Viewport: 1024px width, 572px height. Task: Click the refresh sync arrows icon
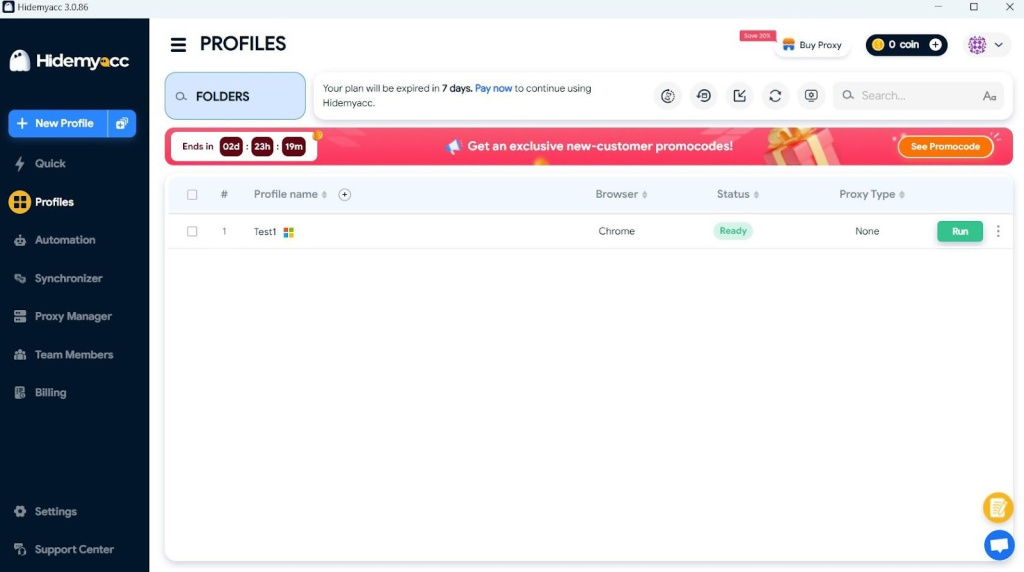click(775, 96)
